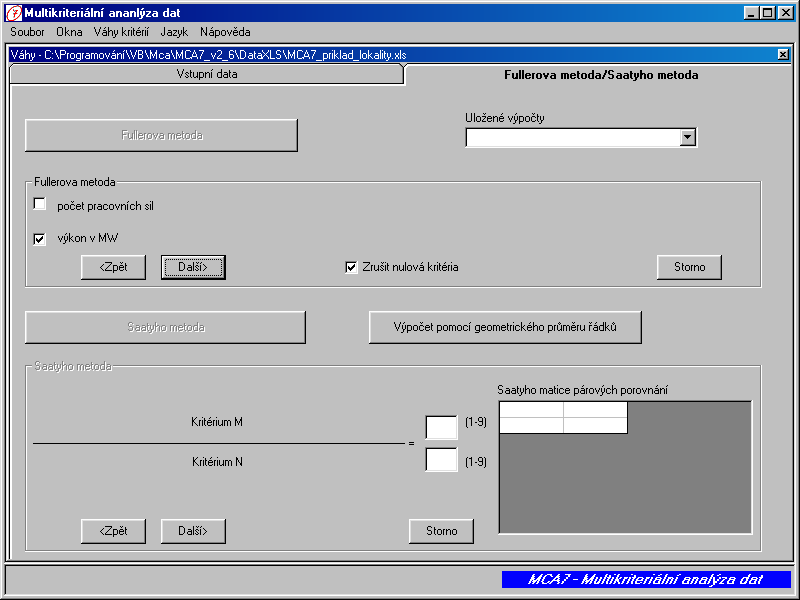Viewport: 800px width, 600px height.
Task: Open the Nápověda help menu
Action: [225, 32]
